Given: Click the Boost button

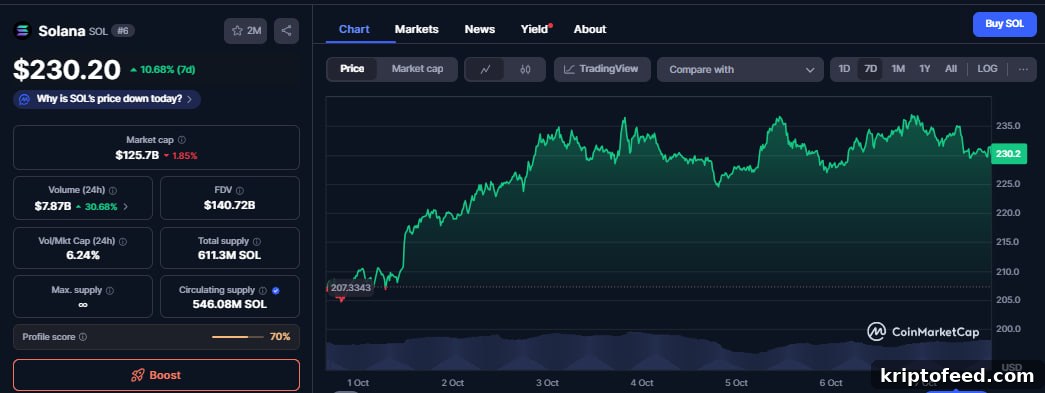Looking at the screenshot, I should (x=157, y=375).
